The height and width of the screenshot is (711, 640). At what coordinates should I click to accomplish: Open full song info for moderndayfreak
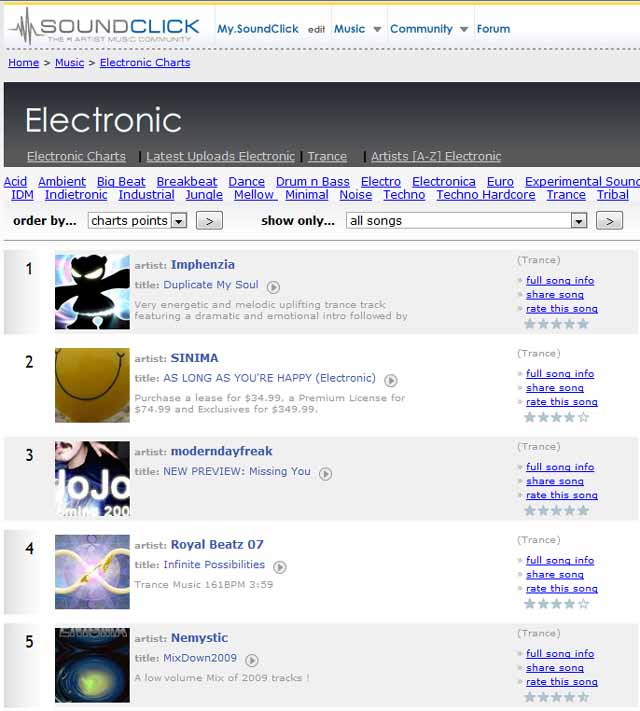(560, 467)
